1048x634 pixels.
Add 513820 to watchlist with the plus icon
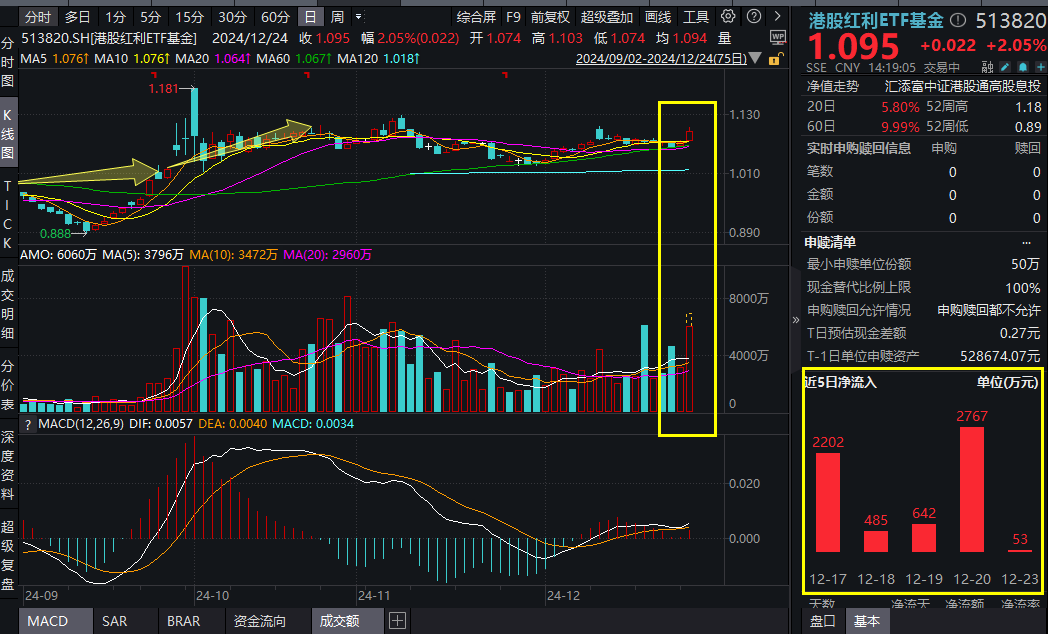coord(1041,67)
